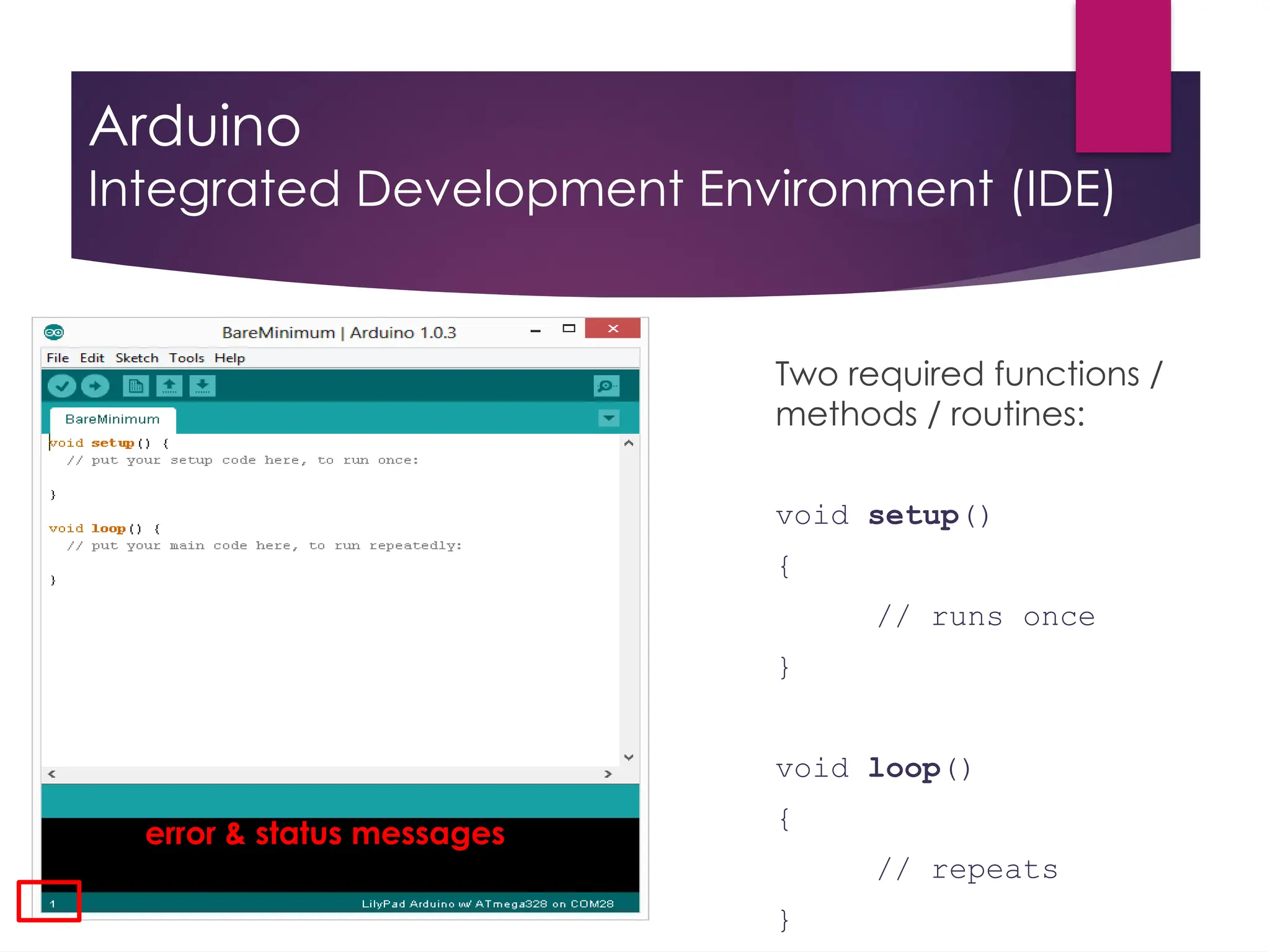Open the Help menu

click(229, 358)
